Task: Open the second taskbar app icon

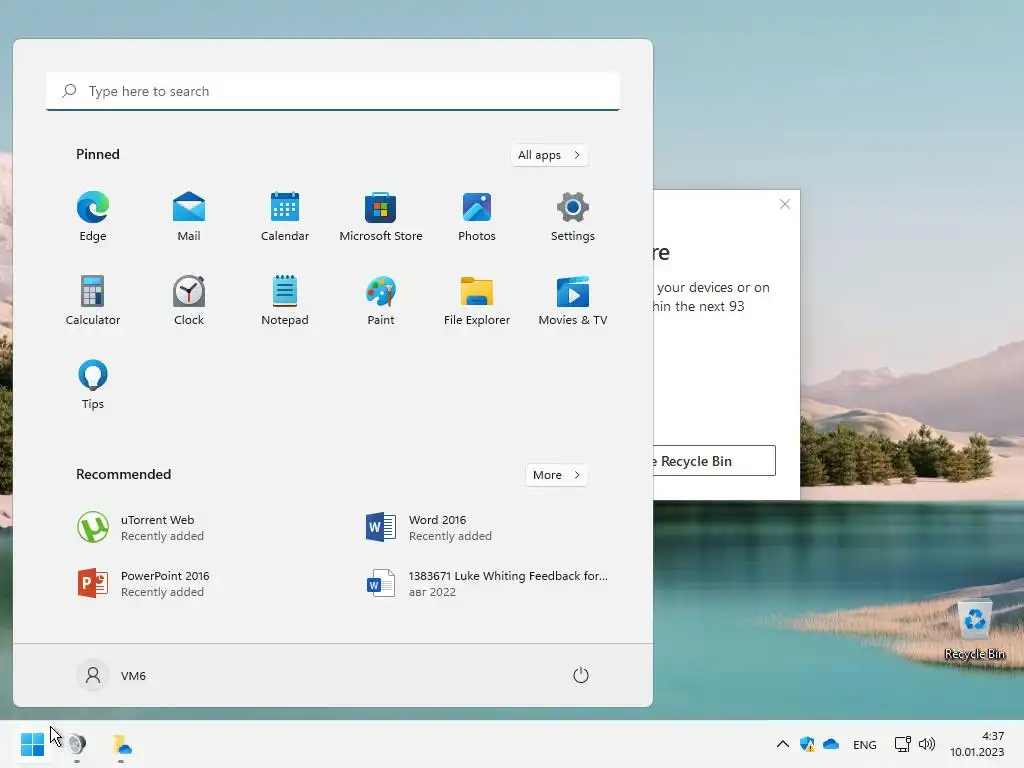Action: [76, 744]
